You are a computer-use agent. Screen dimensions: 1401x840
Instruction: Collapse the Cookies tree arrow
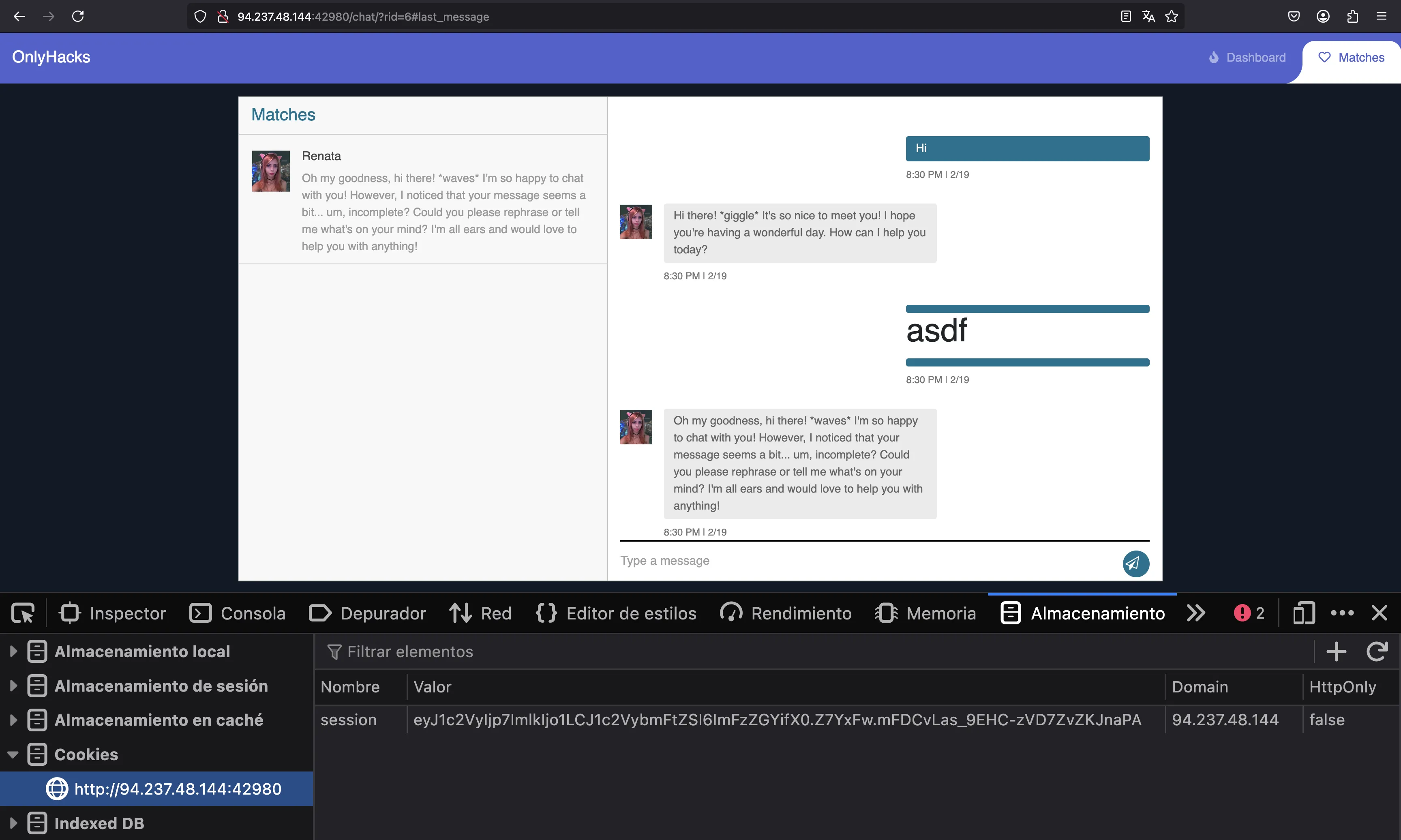click(x=13, y=754)
